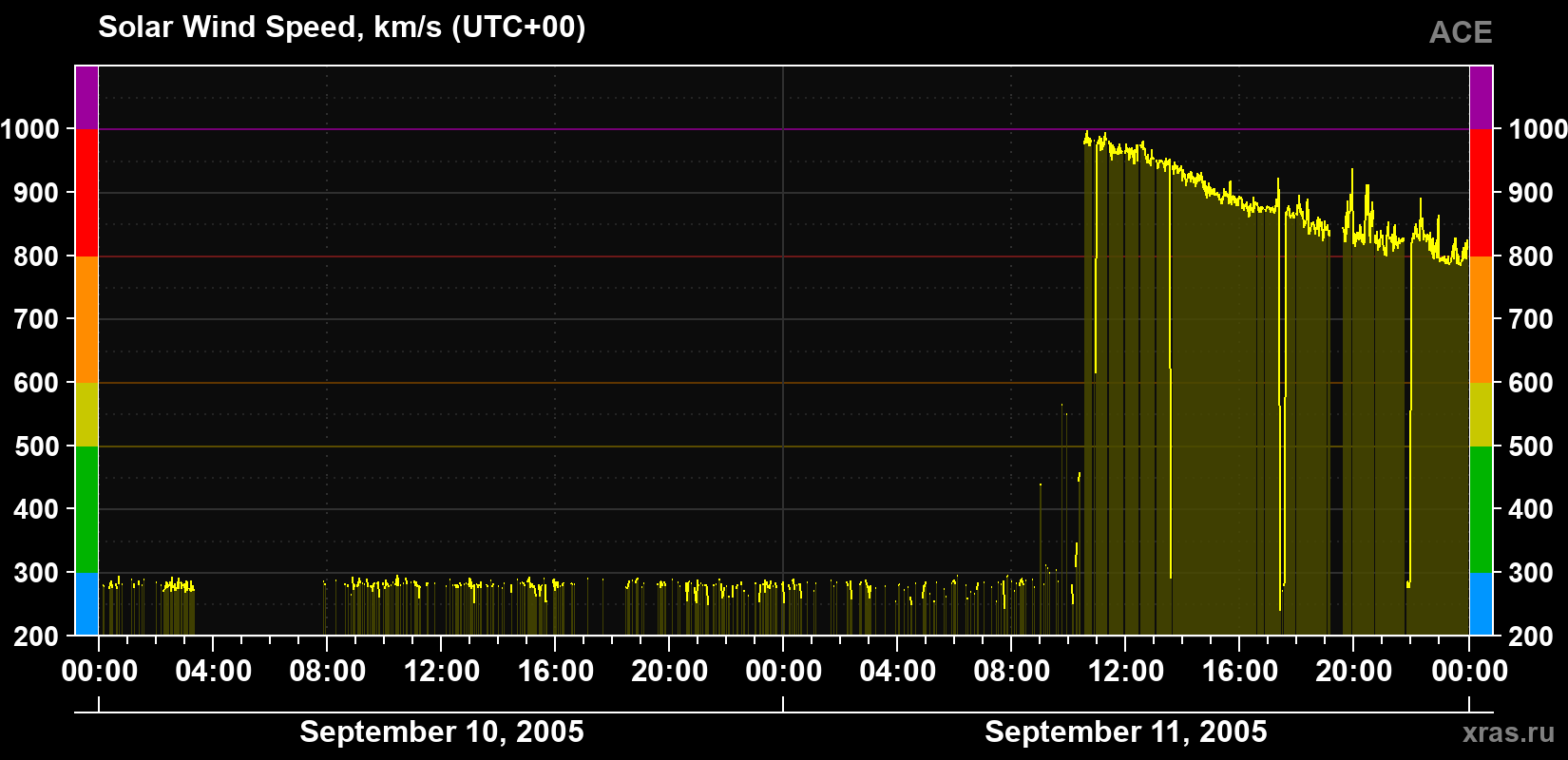This screenshot has height=760, width=1568.
Task: Click the red band on left color scale
Action: point(86,193)
